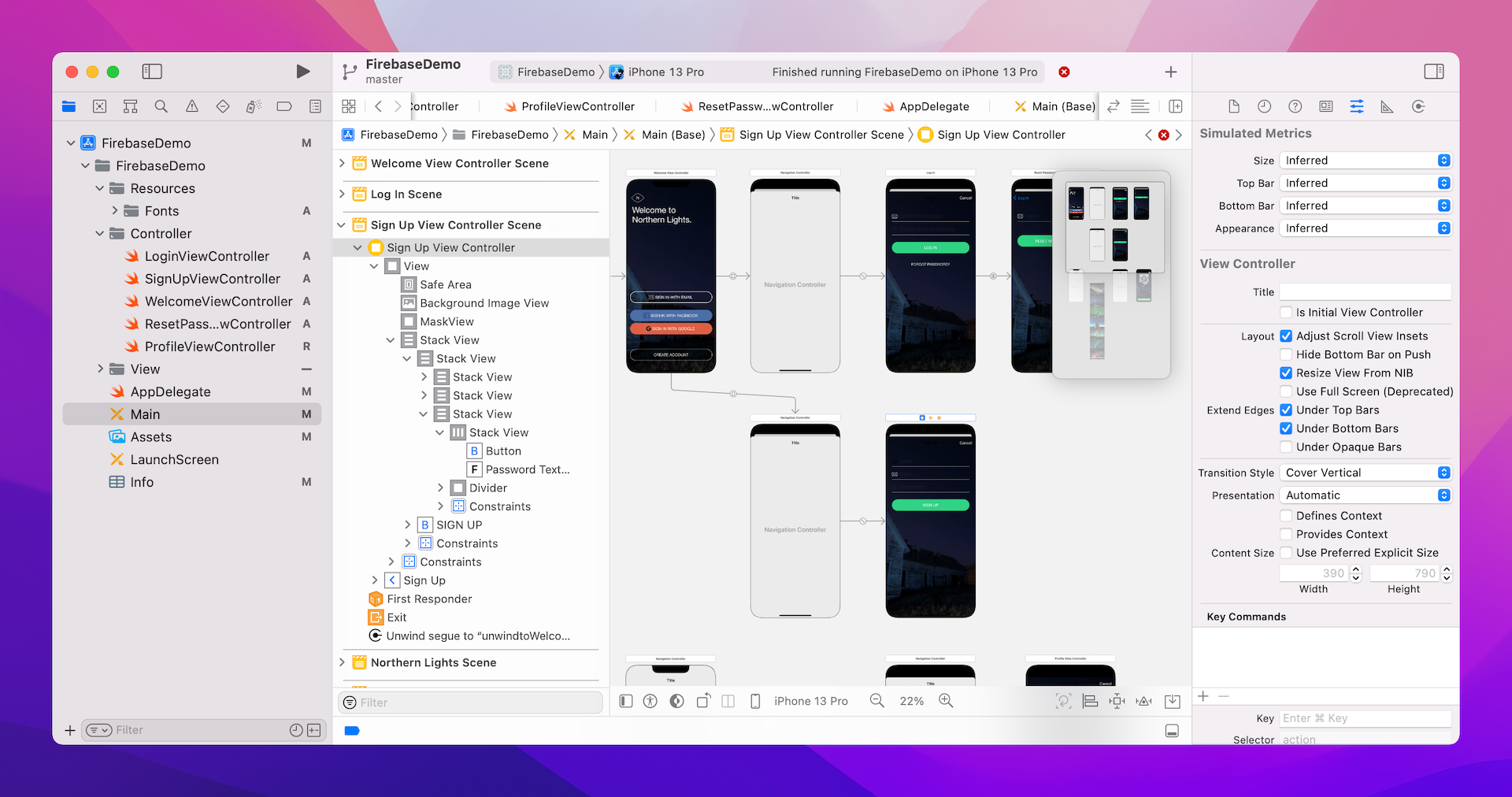Open the Connections inspector icon

1418,106
